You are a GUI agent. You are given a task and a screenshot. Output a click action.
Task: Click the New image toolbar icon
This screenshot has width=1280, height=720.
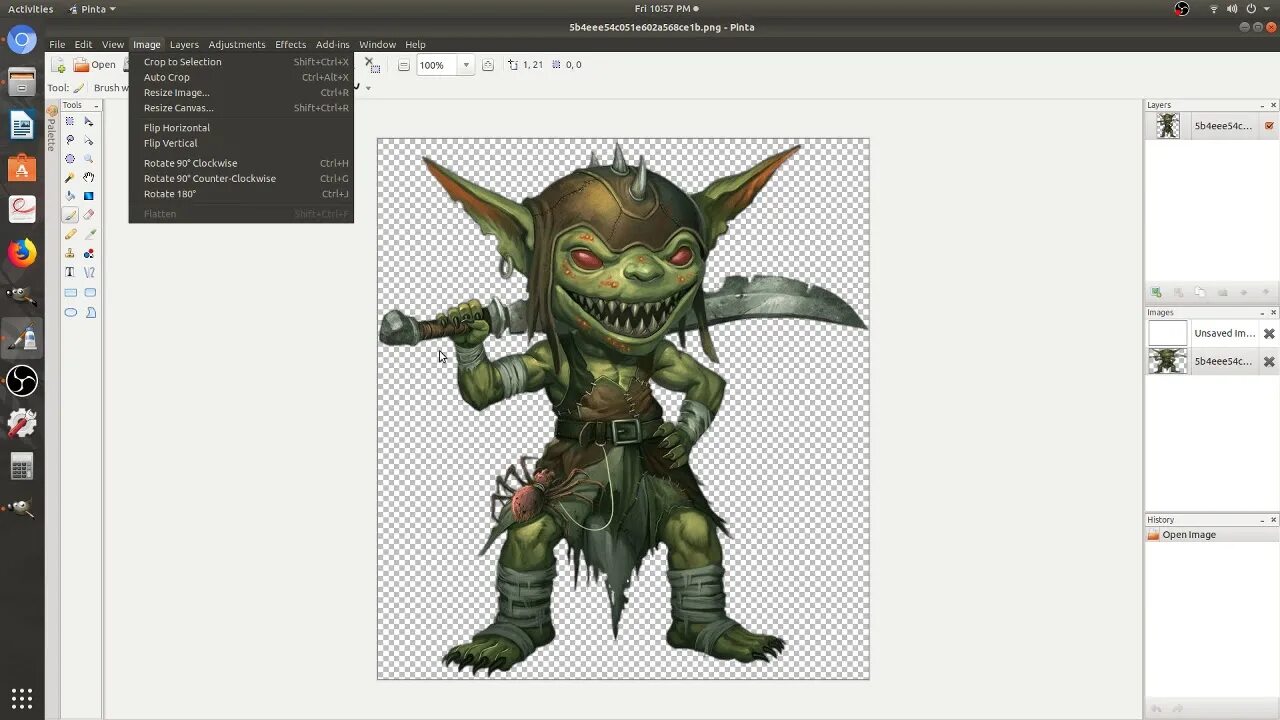(x=59, y=65)
